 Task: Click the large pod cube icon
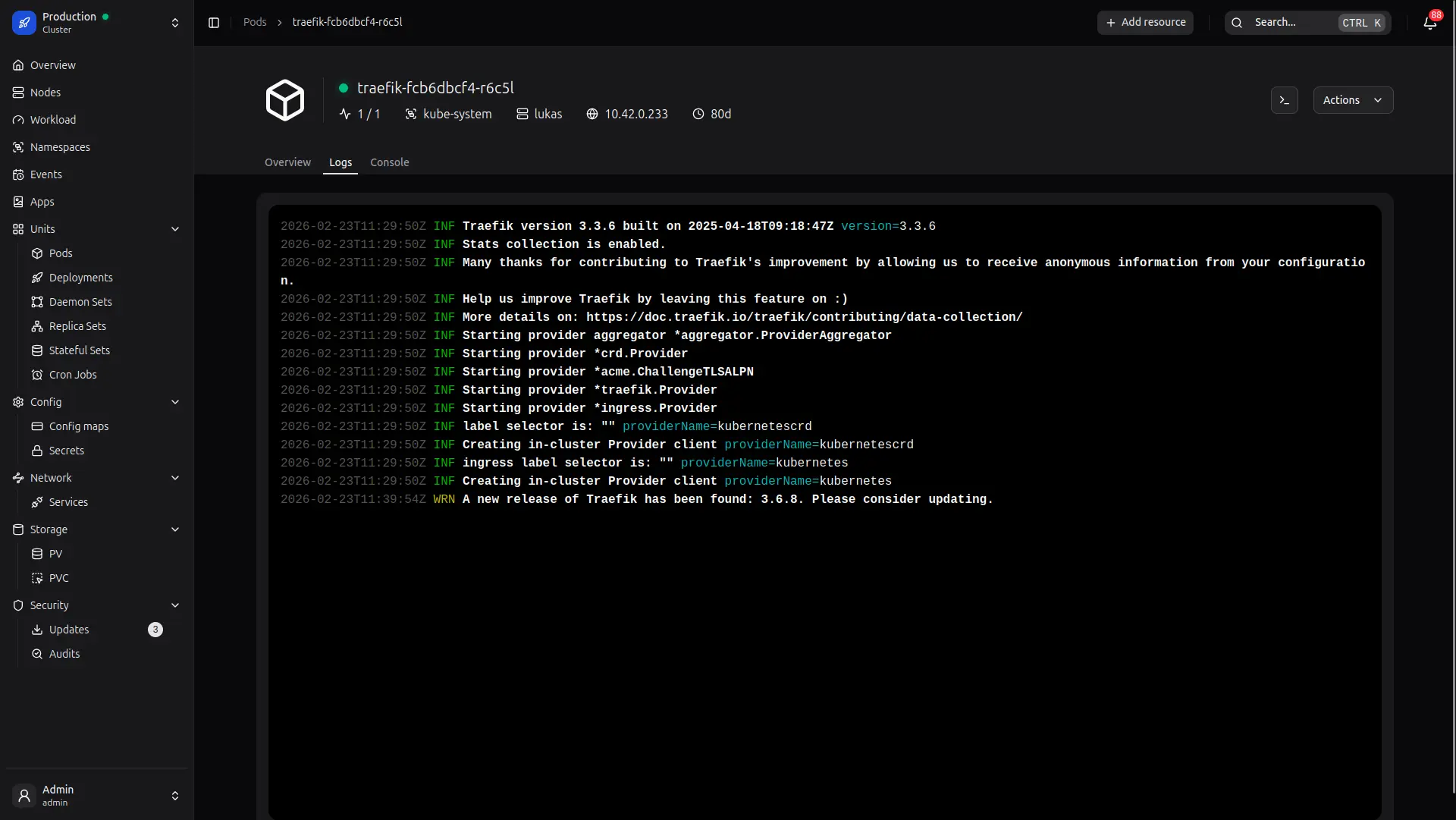pos(285,100)
